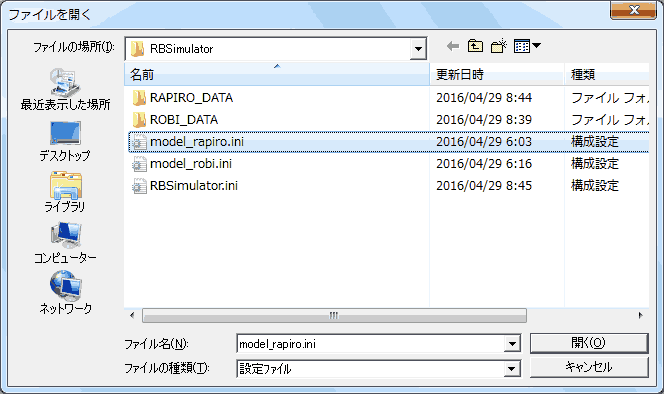Select the text RAPIRO_DATA
This screenshot has height=394, width=664.
tap(191, 98)
